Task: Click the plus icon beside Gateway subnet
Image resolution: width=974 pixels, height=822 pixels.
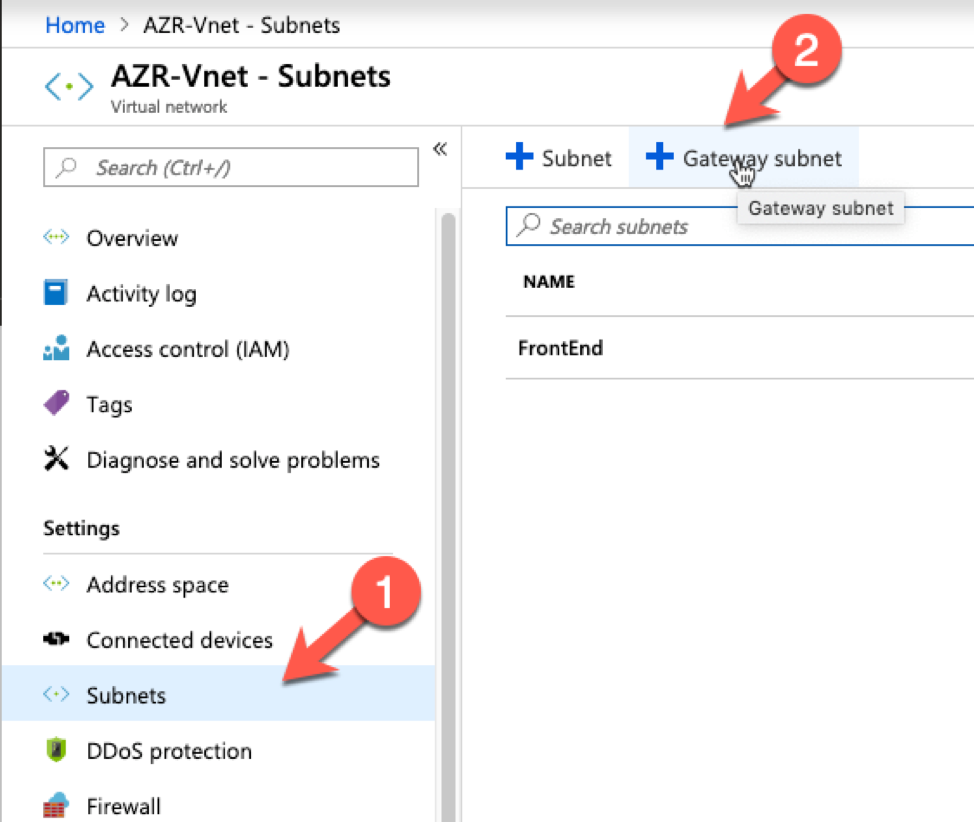Action: pos(660,156)
